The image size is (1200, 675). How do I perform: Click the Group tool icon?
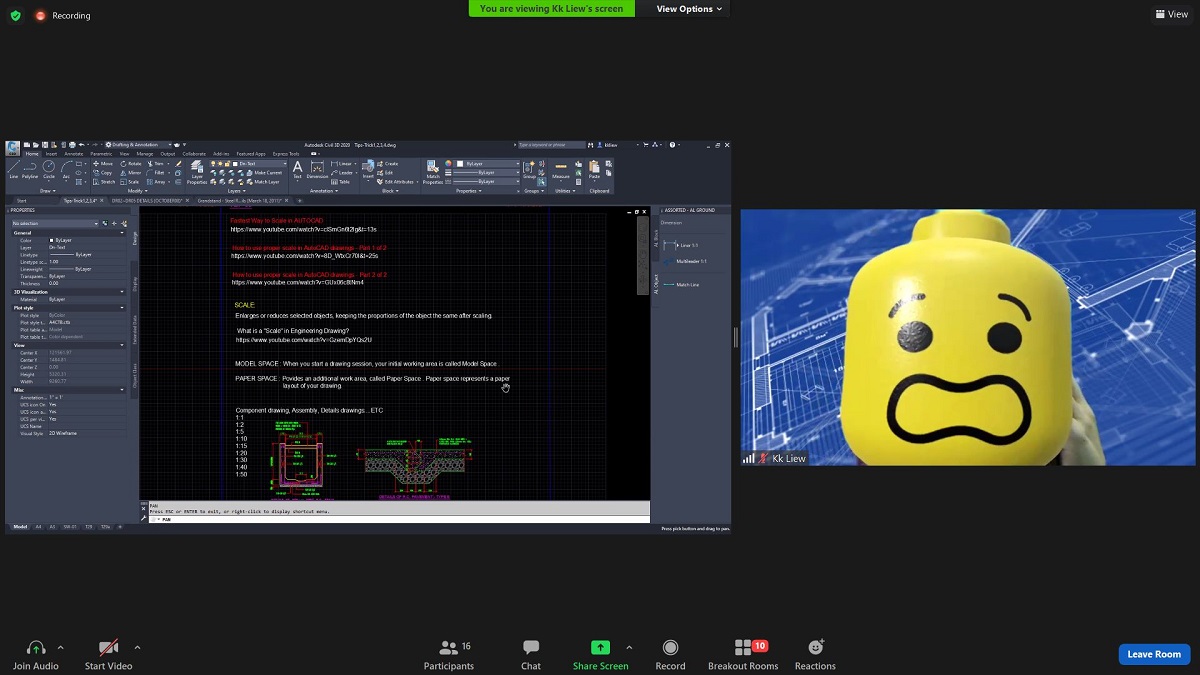[x=529, y=169]
